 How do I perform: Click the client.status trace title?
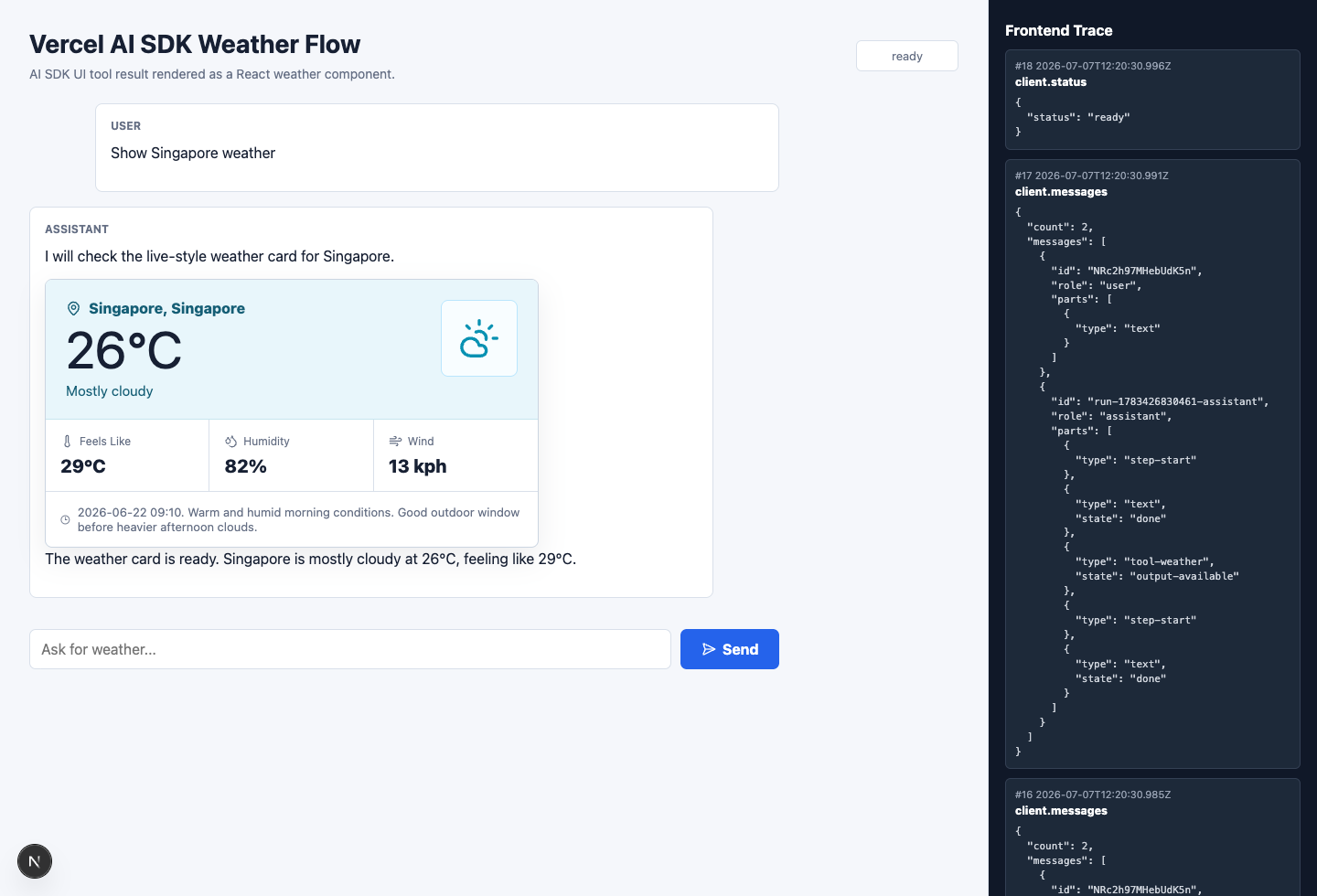coord(1051,82)
